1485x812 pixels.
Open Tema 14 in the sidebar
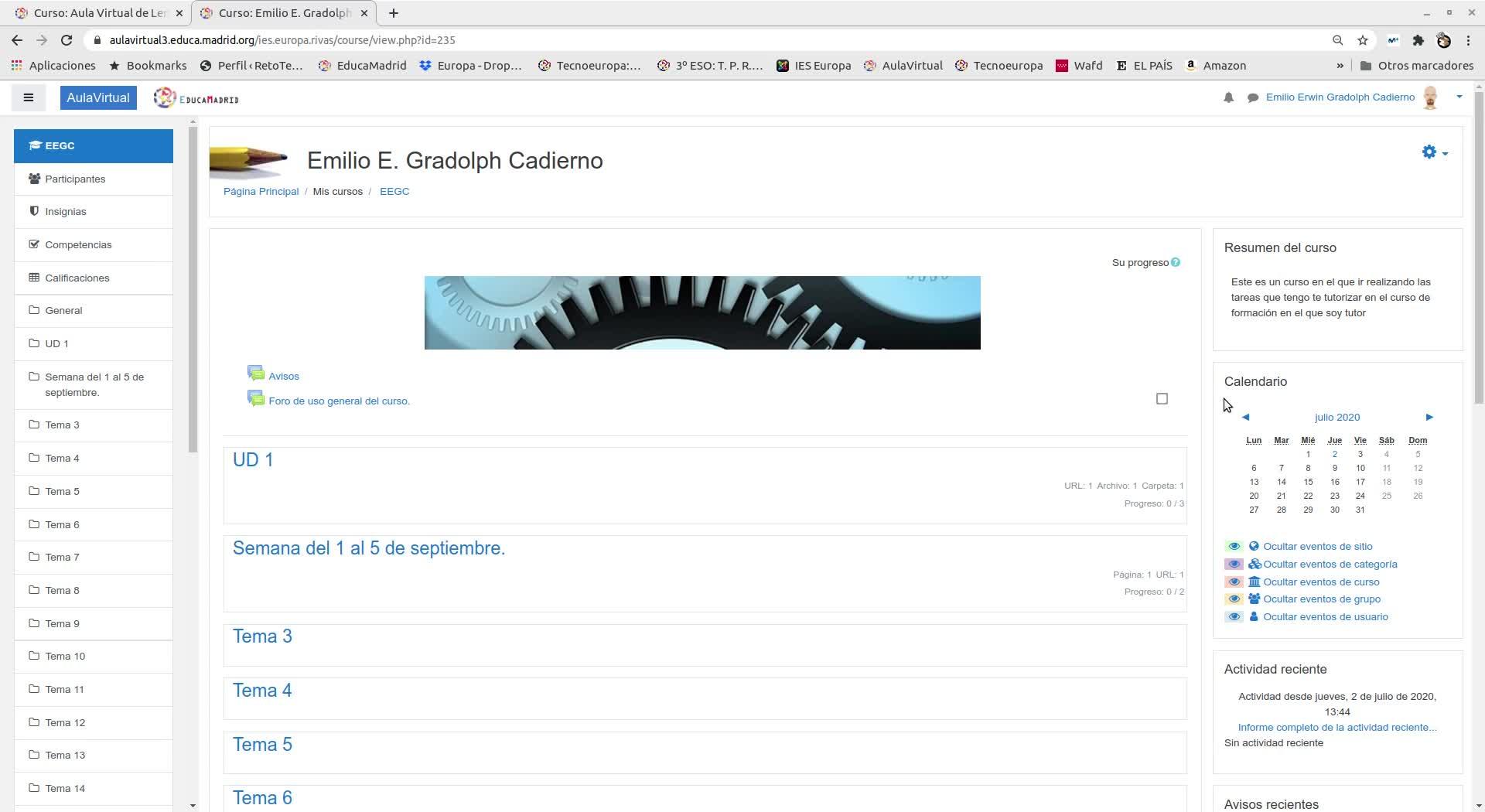[94, 789]
